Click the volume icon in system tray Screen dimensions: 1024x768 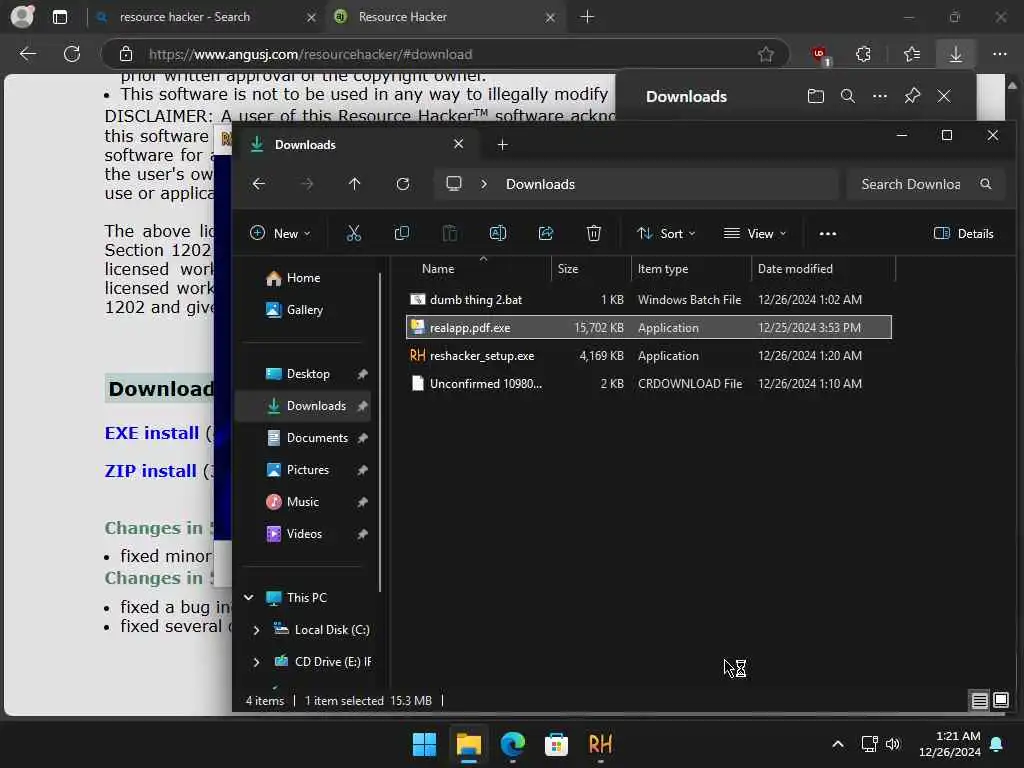pos(892,744)
